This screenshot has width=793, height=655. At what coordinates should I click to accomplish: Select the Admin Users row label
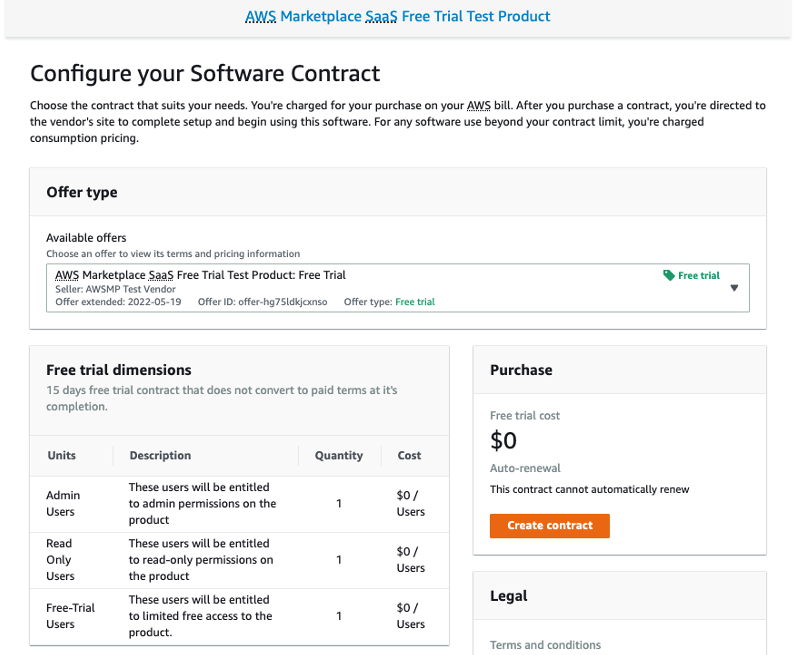pos(63,503)
